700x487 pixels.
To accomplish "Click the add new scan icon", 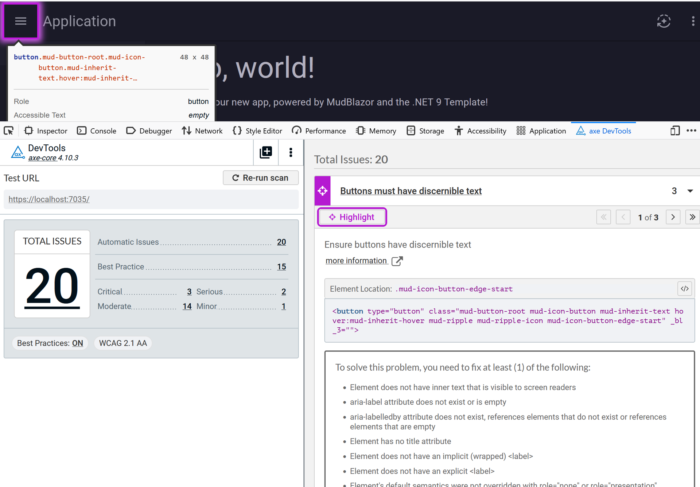I will point(266,152).
